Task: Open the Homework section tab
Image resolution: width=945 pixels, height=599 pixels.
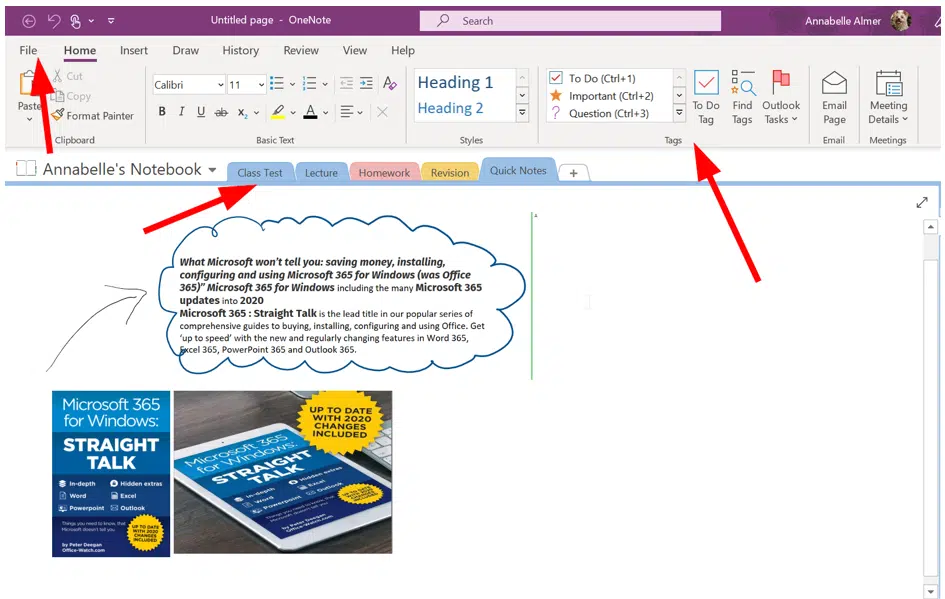Action: pyautogui.click(x=384, y=173)
